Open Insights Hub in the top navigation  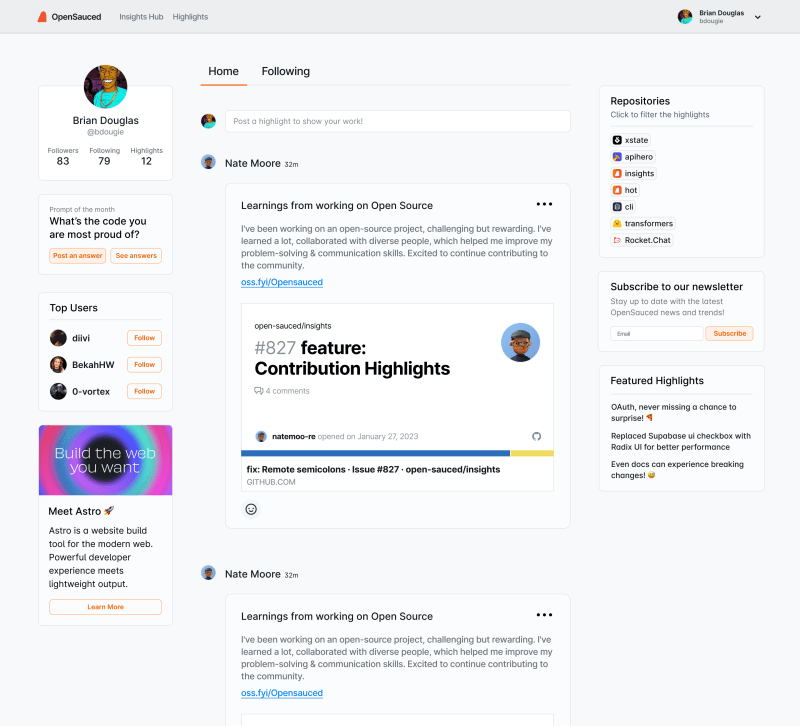141,17
